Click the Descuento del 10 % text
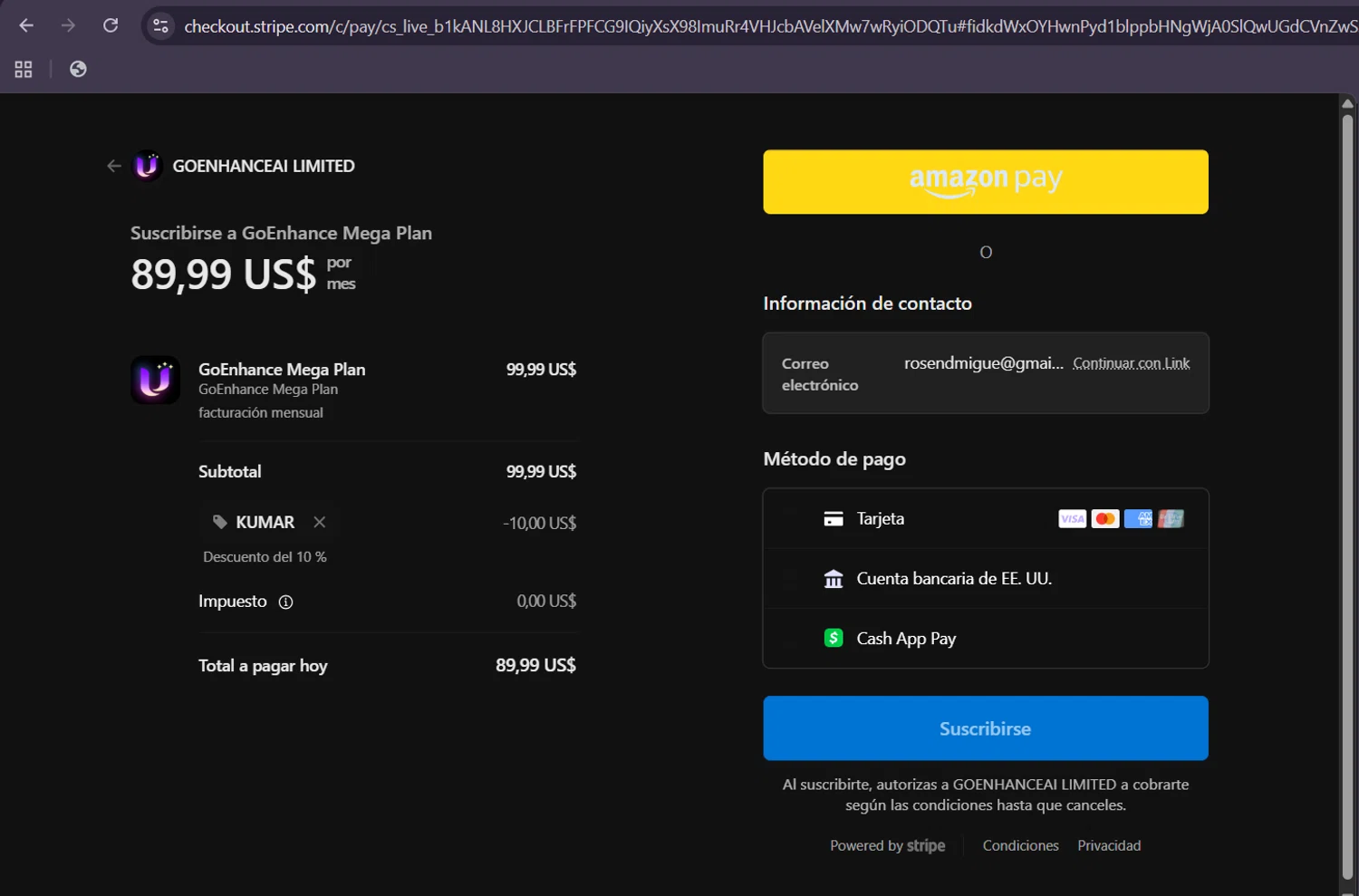Viewport: 1359px width, 896px height. tap(265, 557)
